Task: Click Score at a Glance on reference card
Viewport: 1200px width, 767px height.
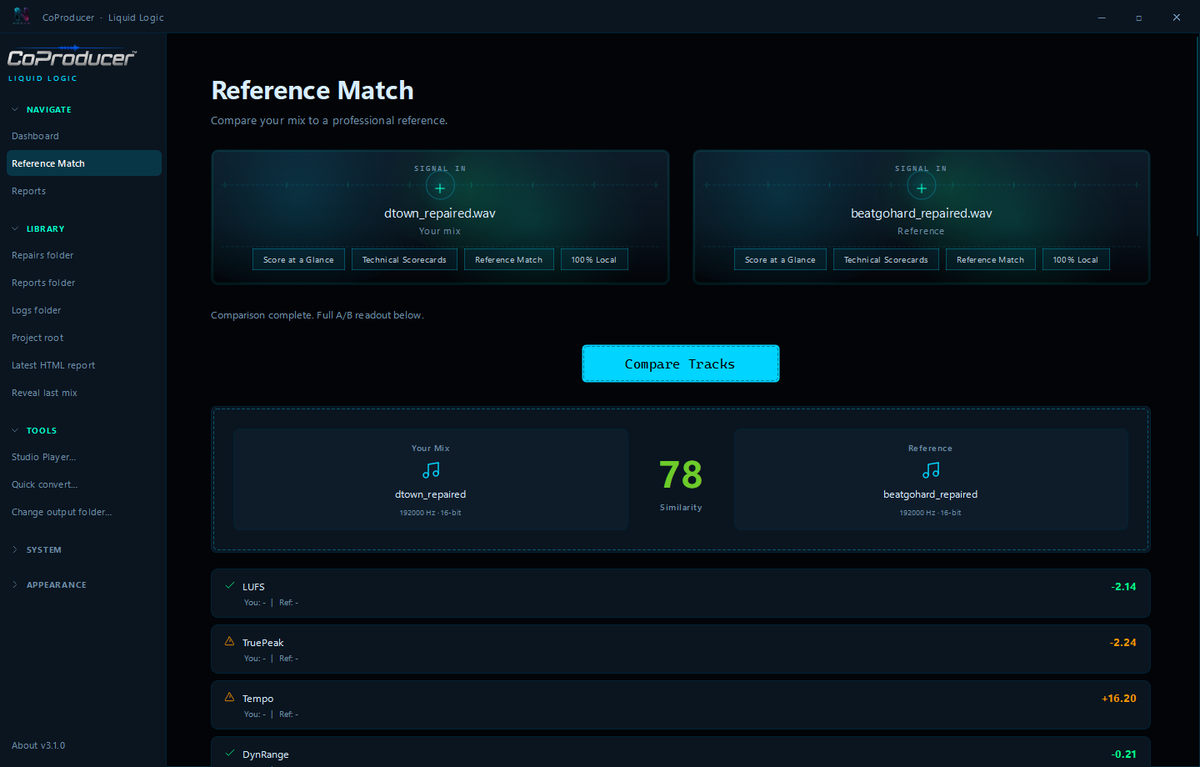Action: (x=781, y=260)
